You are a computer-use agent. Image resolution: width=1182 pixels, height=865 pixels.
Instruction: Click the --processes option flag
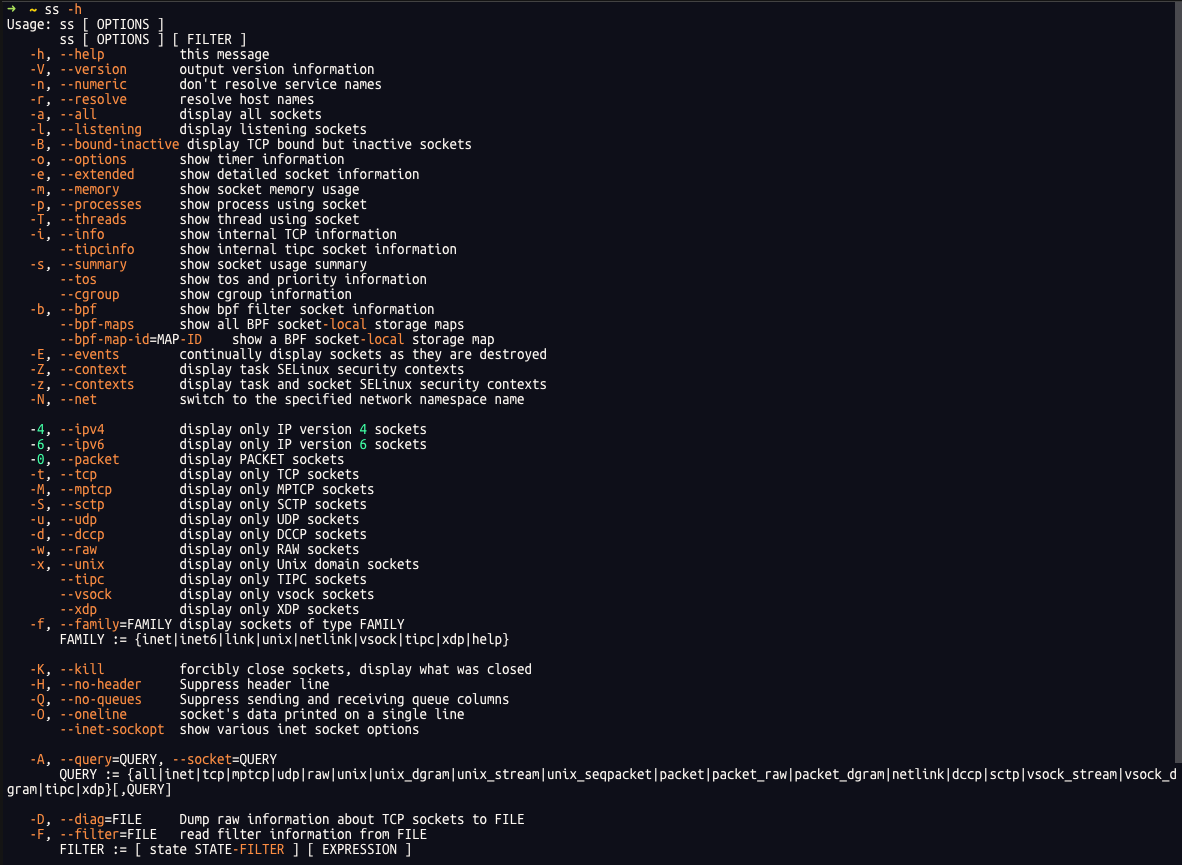point(100,204)
